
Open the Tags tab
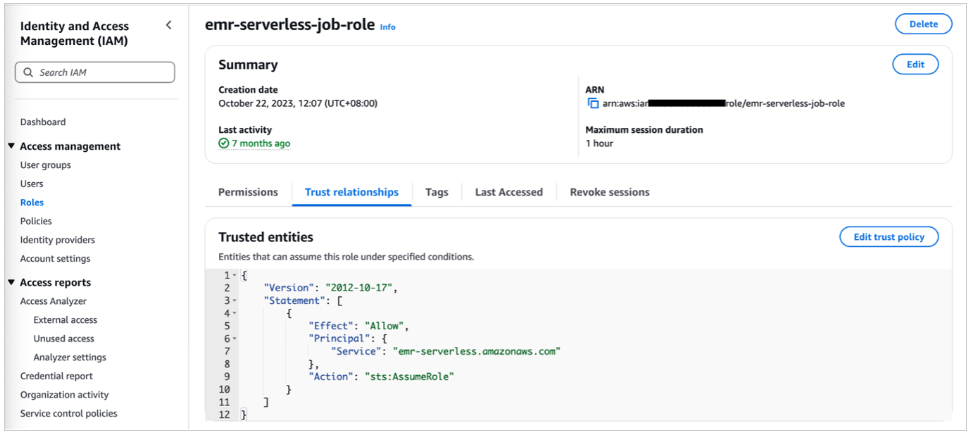coord(436,192)
